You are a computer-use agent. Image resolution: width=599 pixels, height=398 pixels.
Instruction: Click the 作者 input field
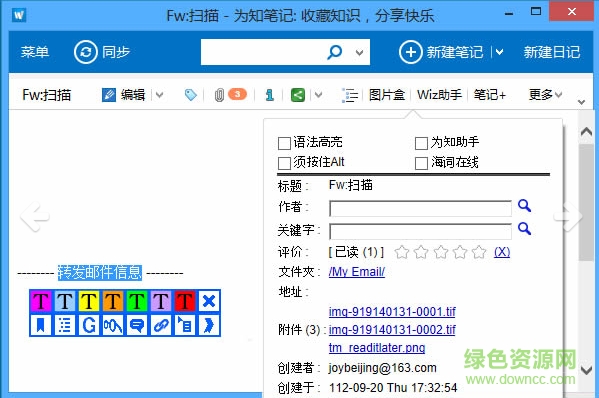(420, 209)
